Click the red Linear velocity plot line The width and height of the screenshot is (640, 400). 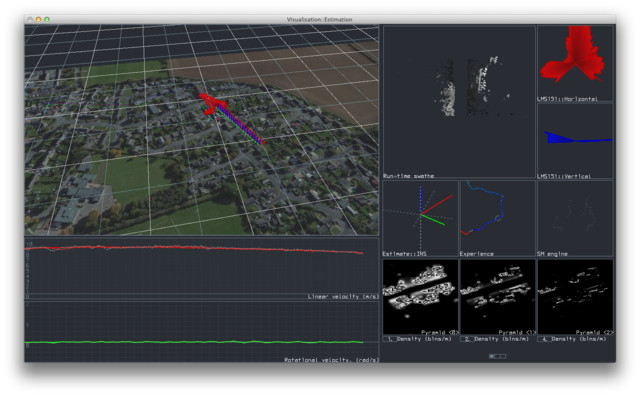click(200, 248)
